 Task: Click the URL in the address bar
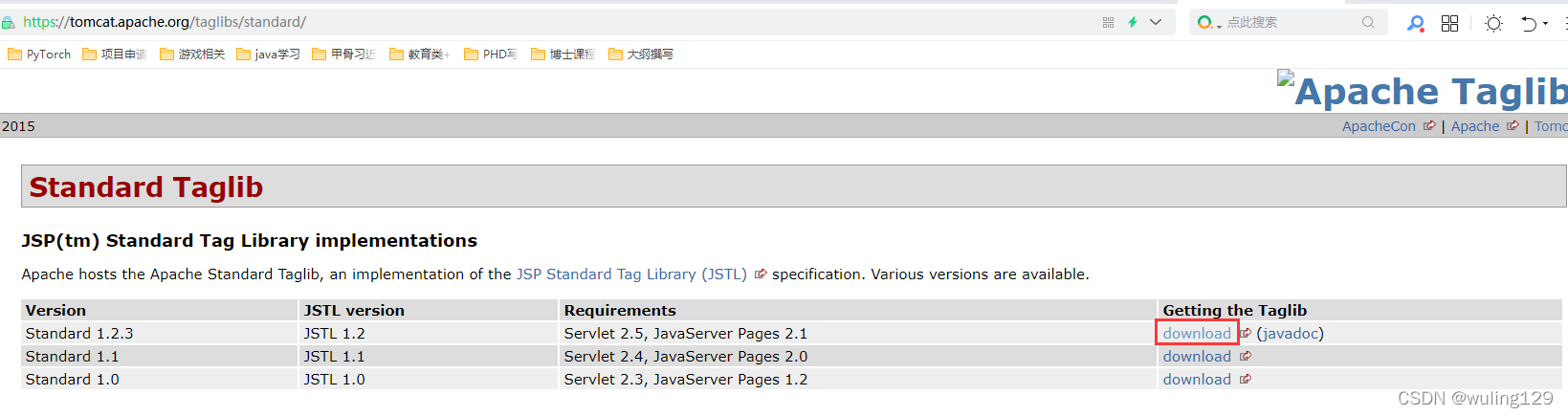[x=165, y=22]
